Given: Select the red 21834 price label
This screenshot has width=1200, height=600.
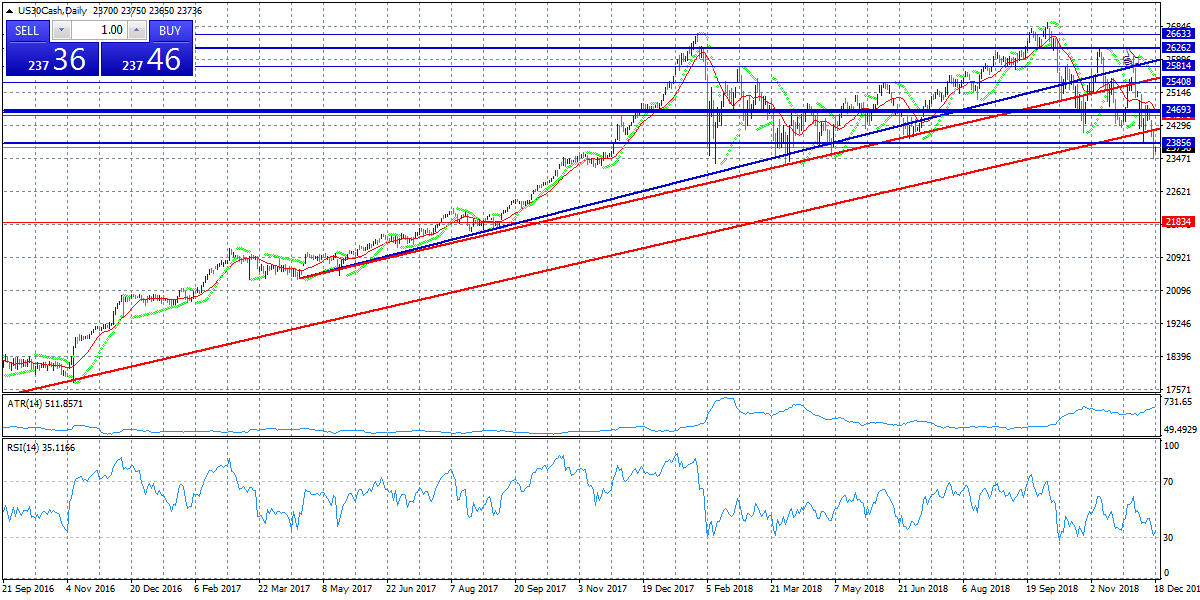Looking at the screenshot, I should (x=1178, y=222).
